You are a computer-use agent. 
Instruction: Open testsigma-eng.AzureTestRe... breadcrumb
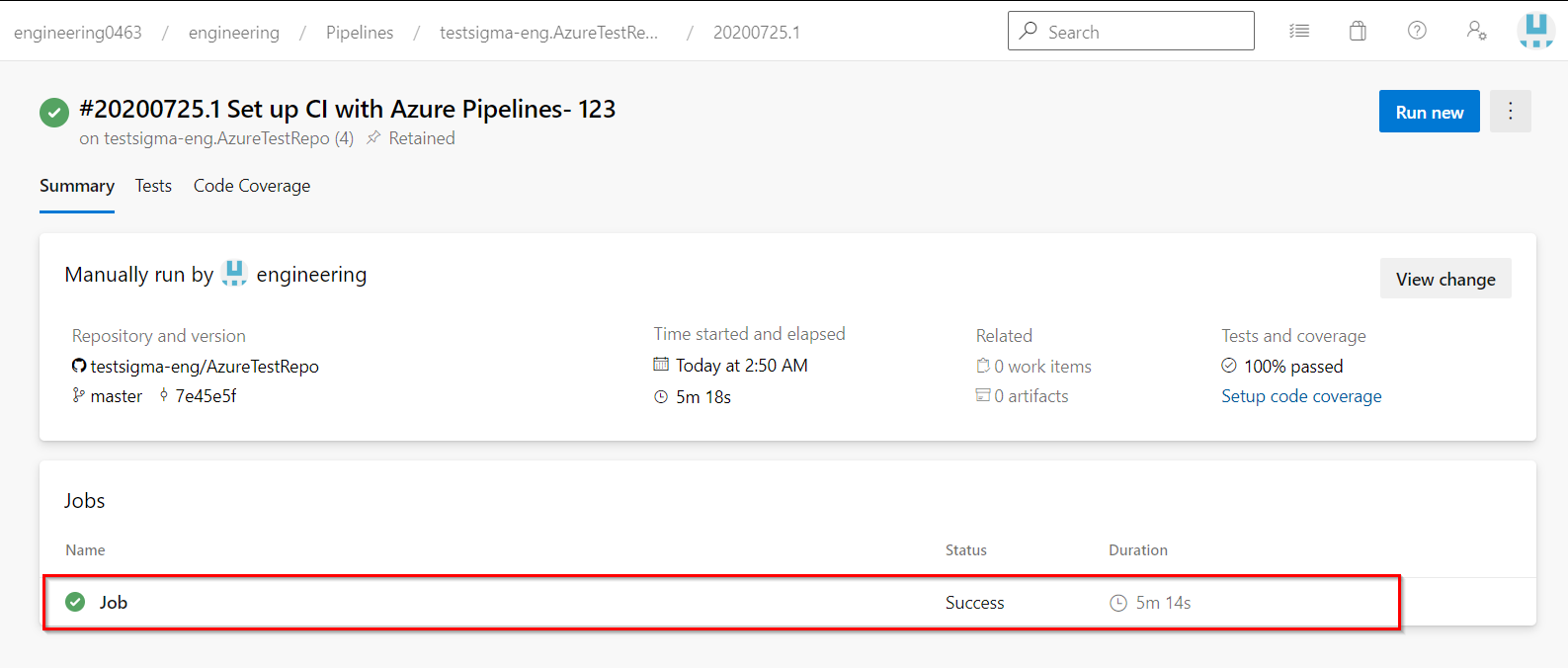click(549, 33)
